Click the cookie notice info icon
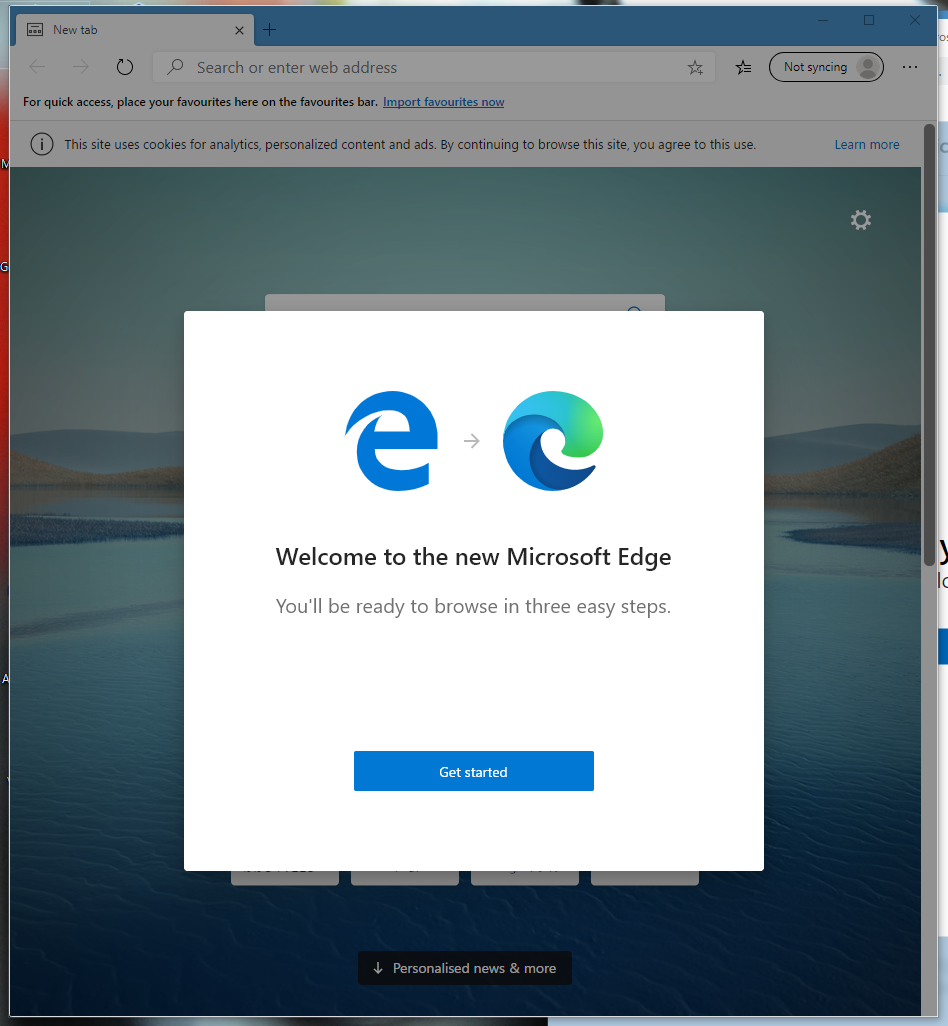The width and height of the screenshot is (948, 1026). click(x=42, y=145)
